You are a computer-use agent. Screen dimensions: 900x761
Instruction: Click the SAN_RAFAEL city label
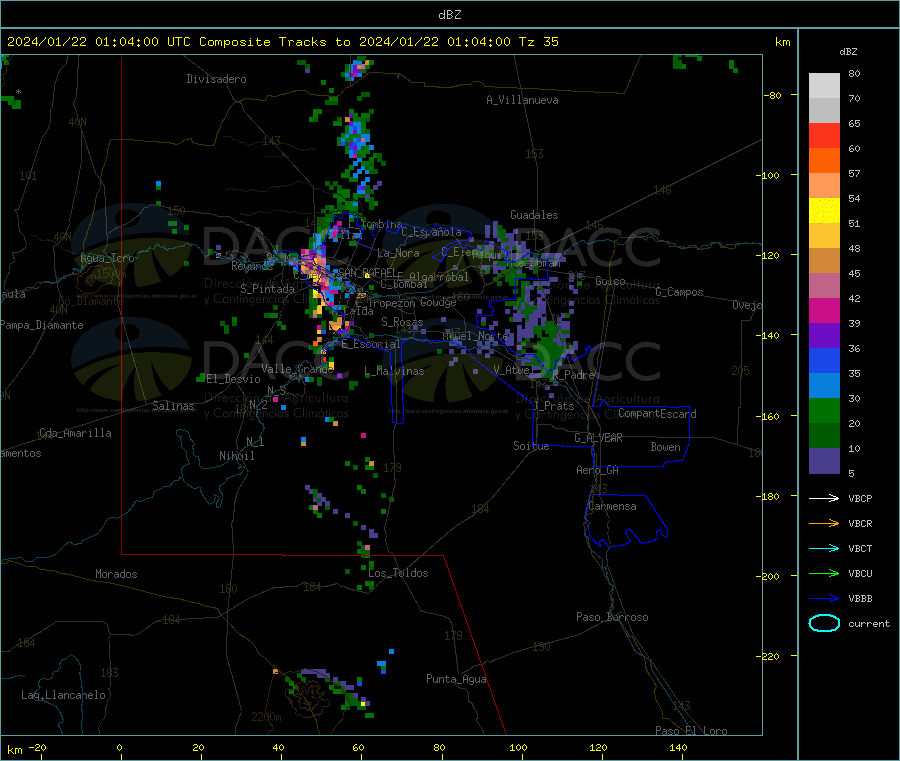tap(367, 273)
